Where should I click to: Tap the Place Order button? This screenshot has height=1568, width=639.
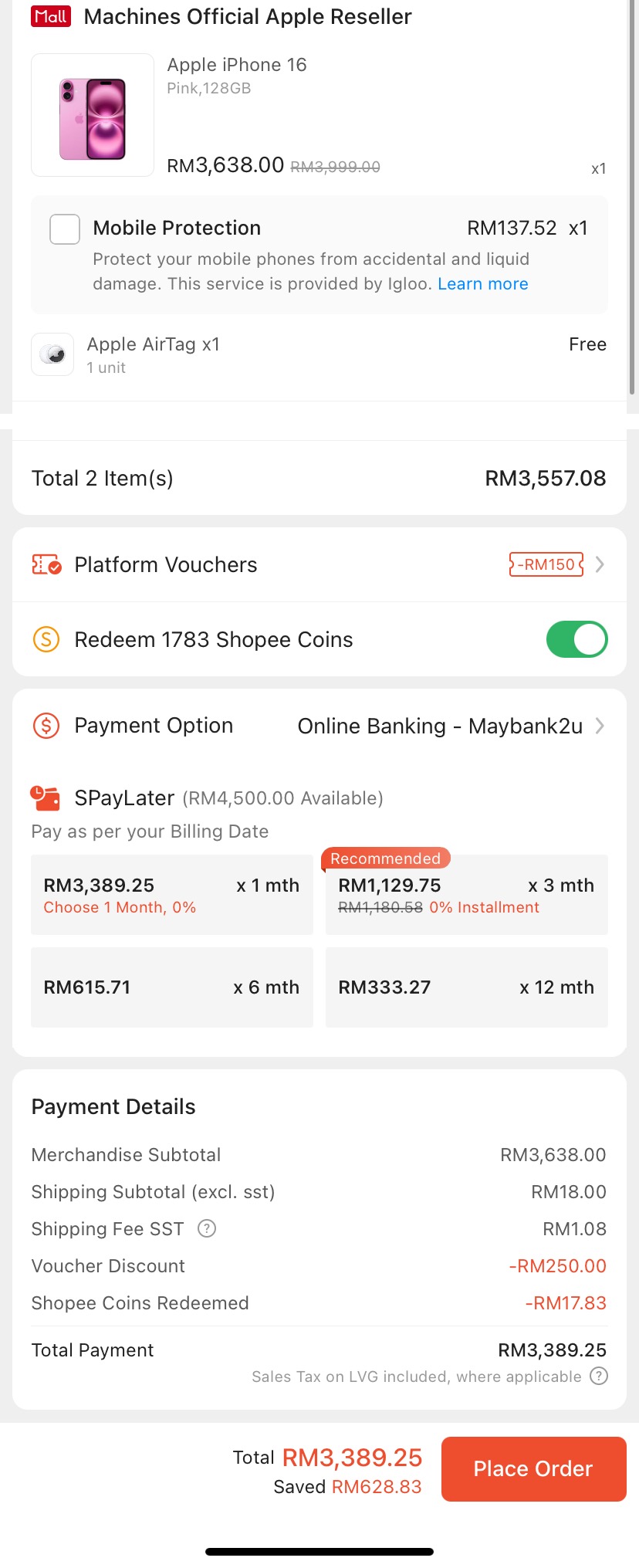coord(533,1468)
